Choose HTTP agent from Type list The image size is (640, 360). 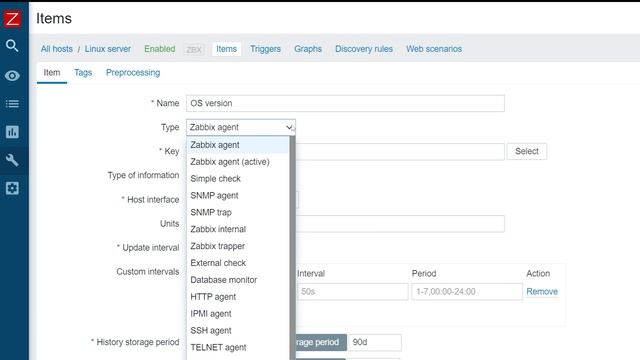click(238, 297)
